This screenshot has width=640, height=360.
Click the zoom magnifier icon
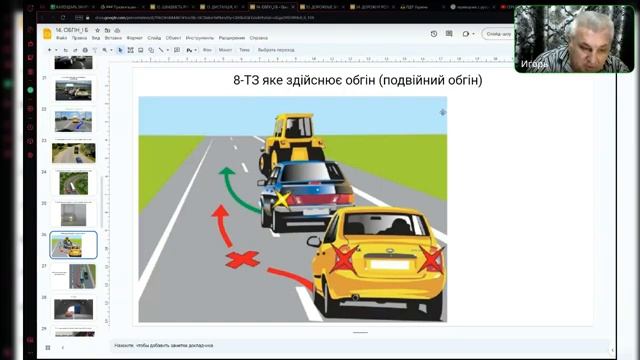(105, 50)
